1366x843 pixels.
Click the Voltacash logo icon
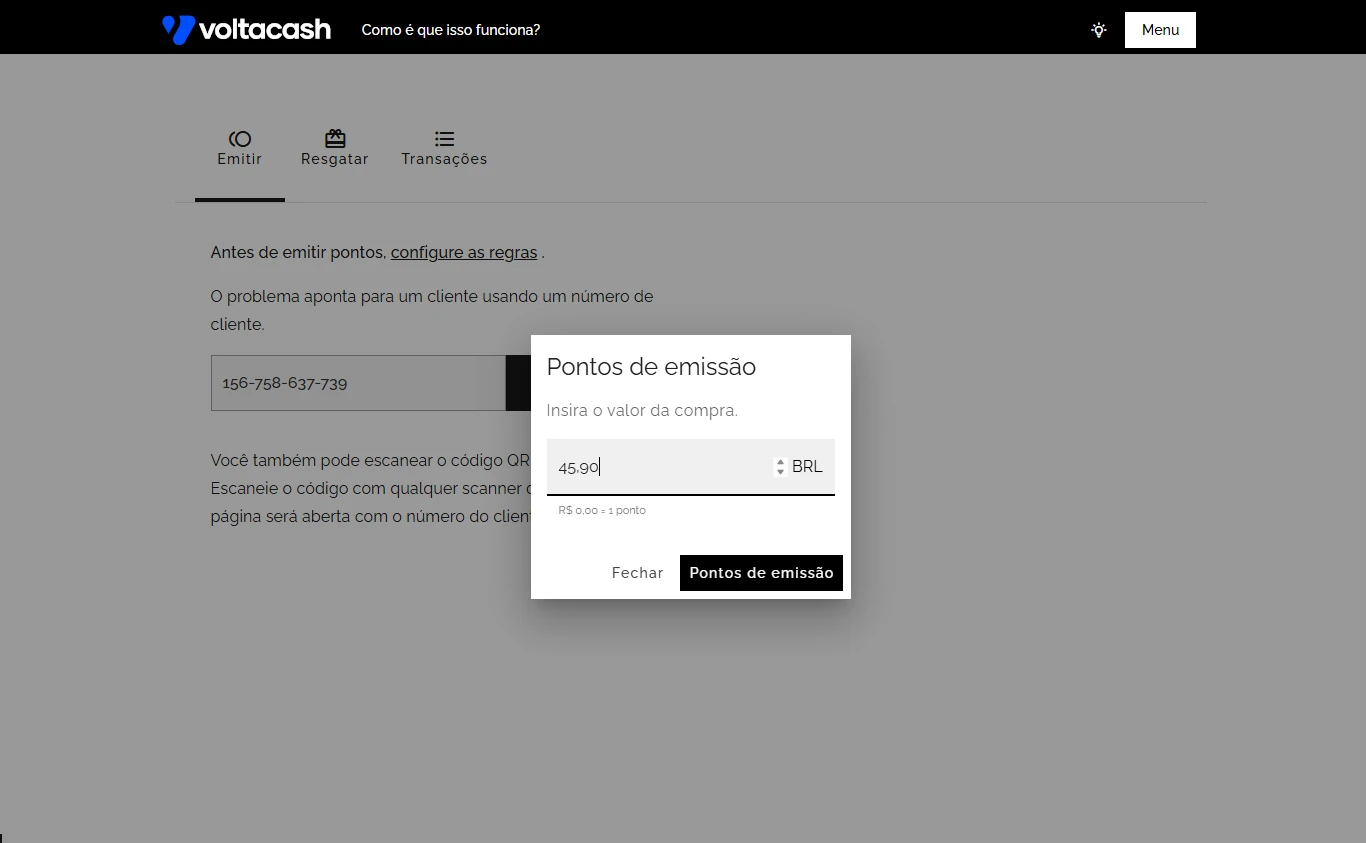(x=178, y=30)
